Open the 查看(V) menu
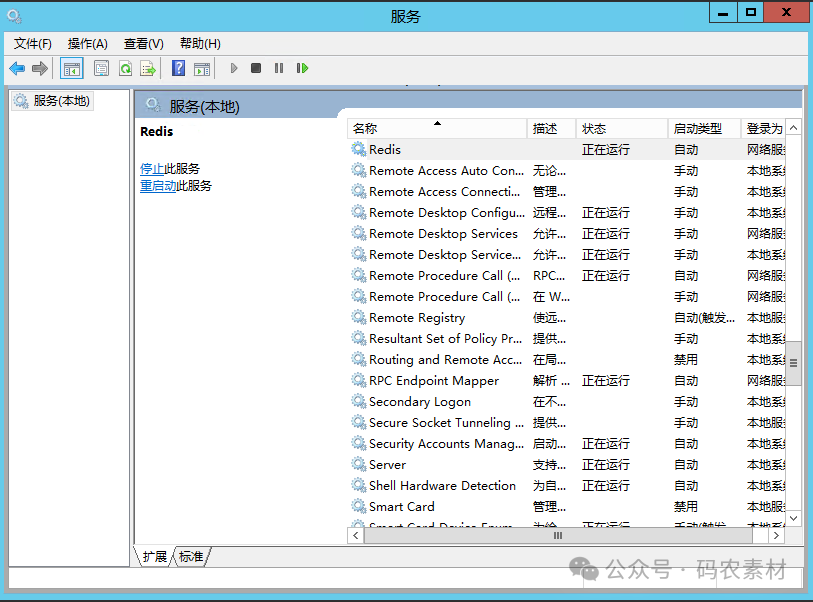Image resolution: width=813 pixels, height=602 pixels. coord(144,44)
